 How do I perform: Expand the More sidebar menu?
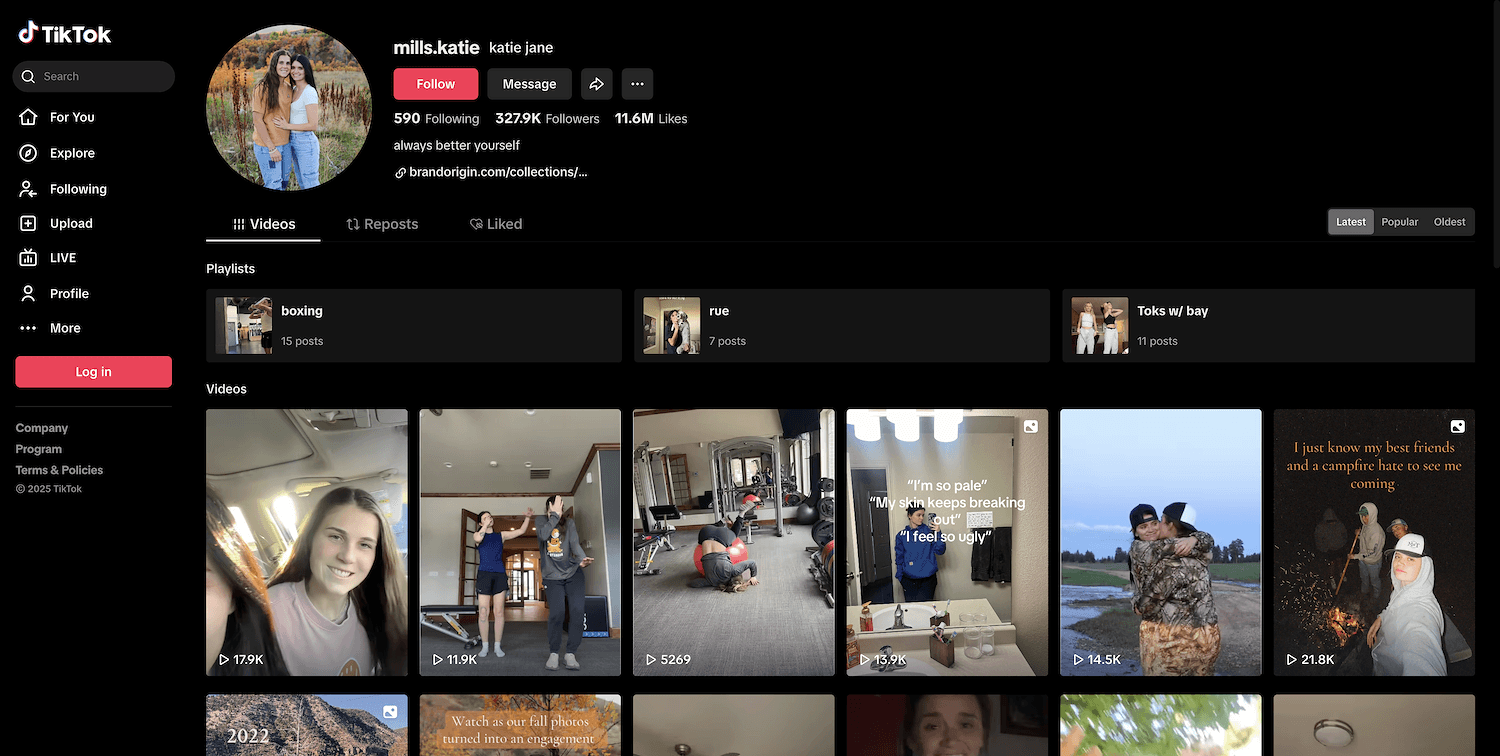click(x=64, y=328)
